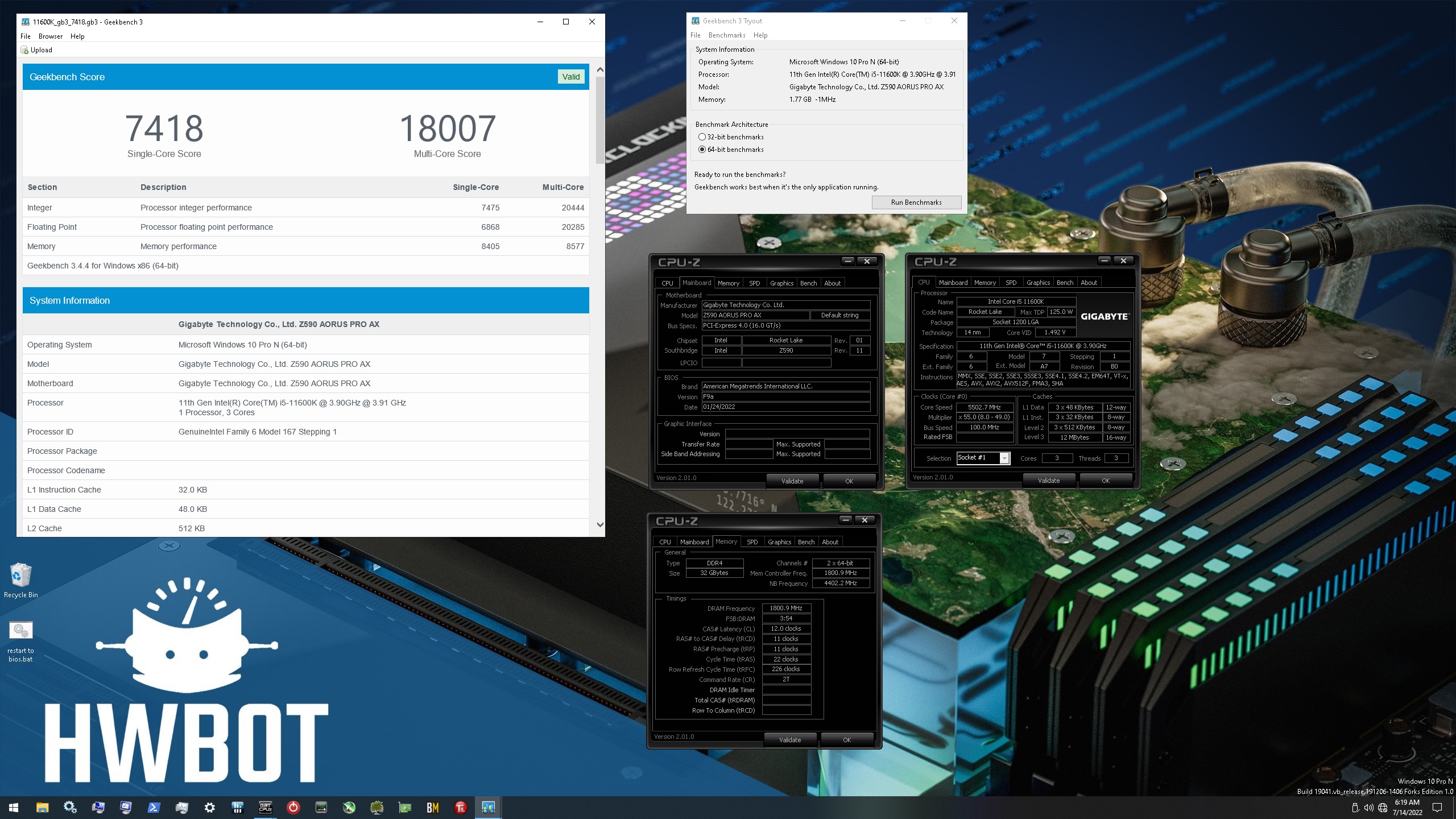Click Validate in GIGABYTE CPU-Z window
The width and height of the screenshot is (1456, 819).
[1049, 481]
